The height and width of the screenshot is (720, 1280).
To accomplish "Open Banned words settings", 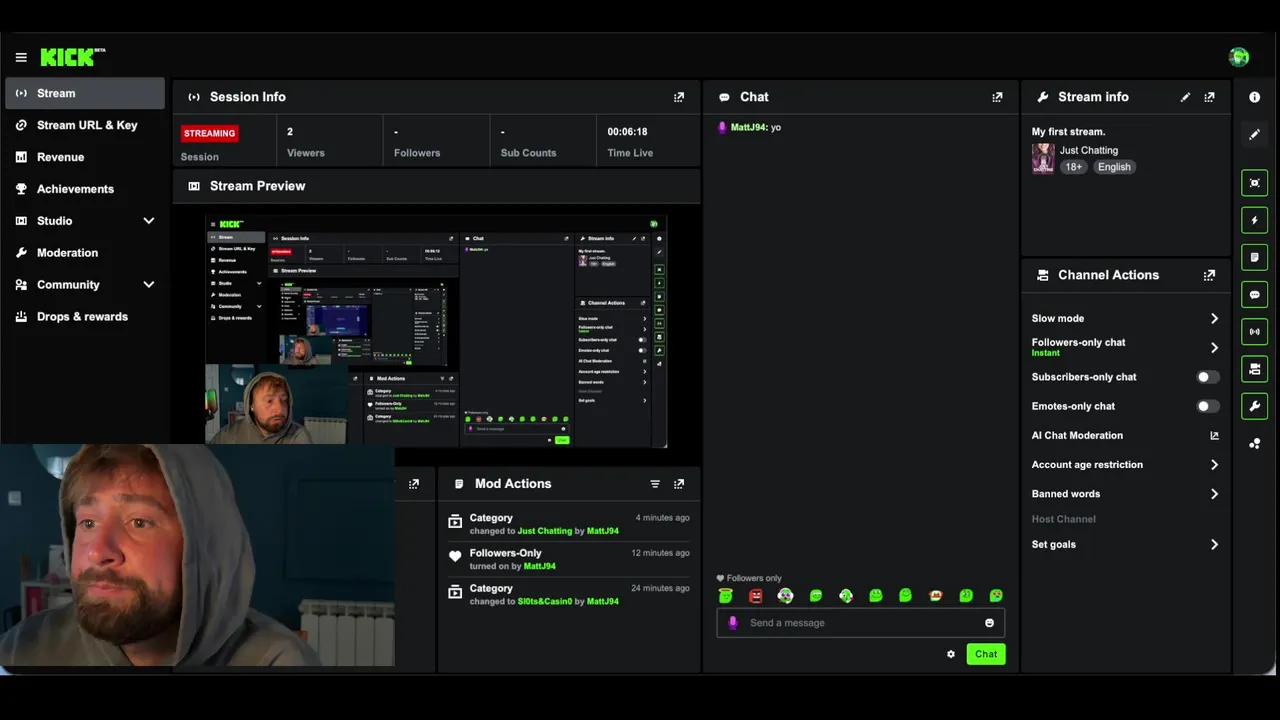I will (1125, 494).
